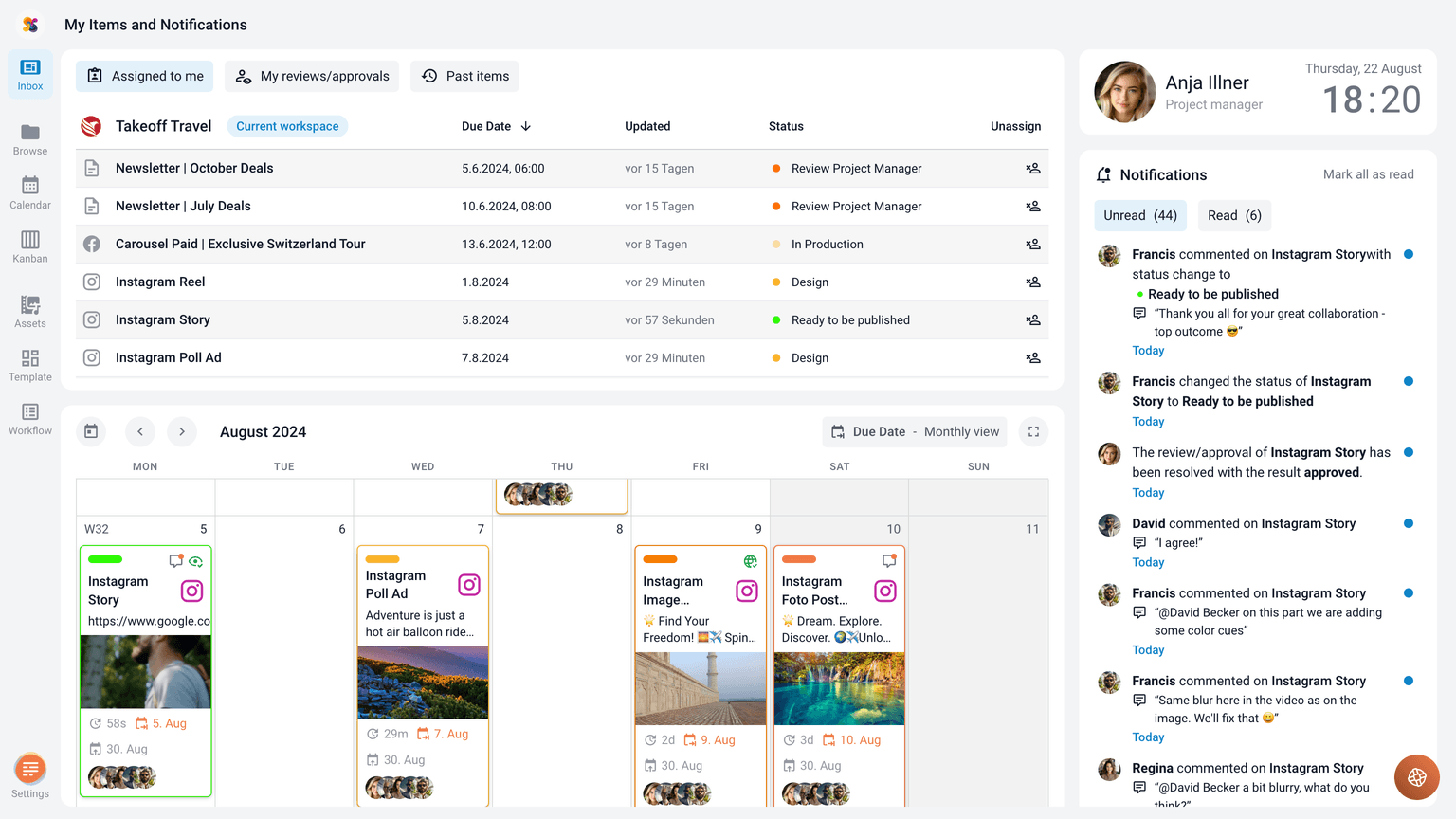Open Settings via the orange icon

tap(30, 769)
